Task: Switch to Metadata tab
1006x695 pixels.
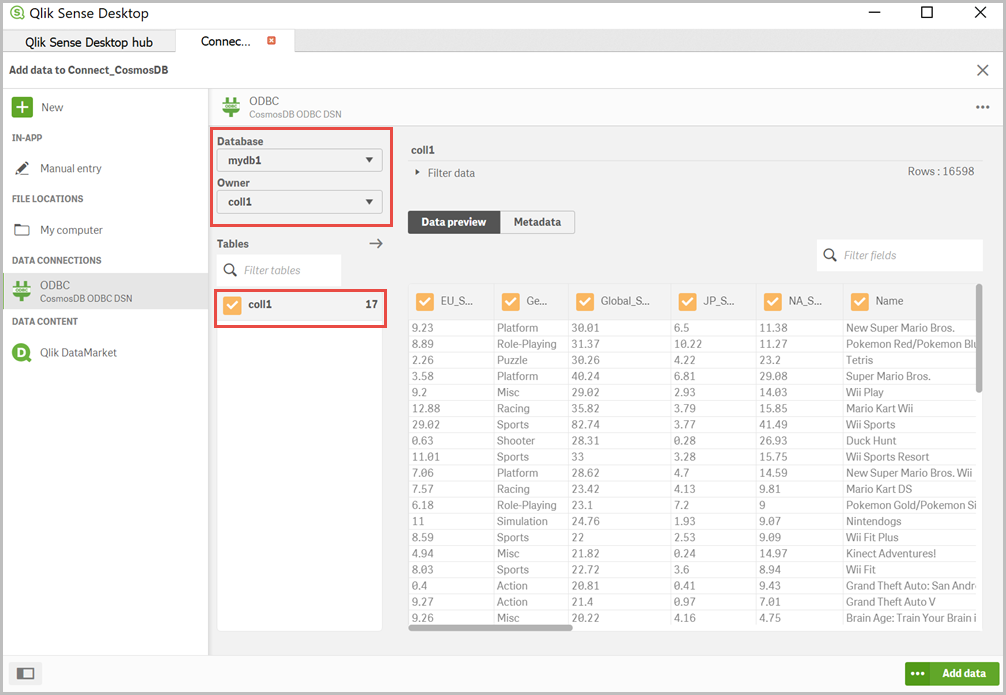Action: (537, 222)
